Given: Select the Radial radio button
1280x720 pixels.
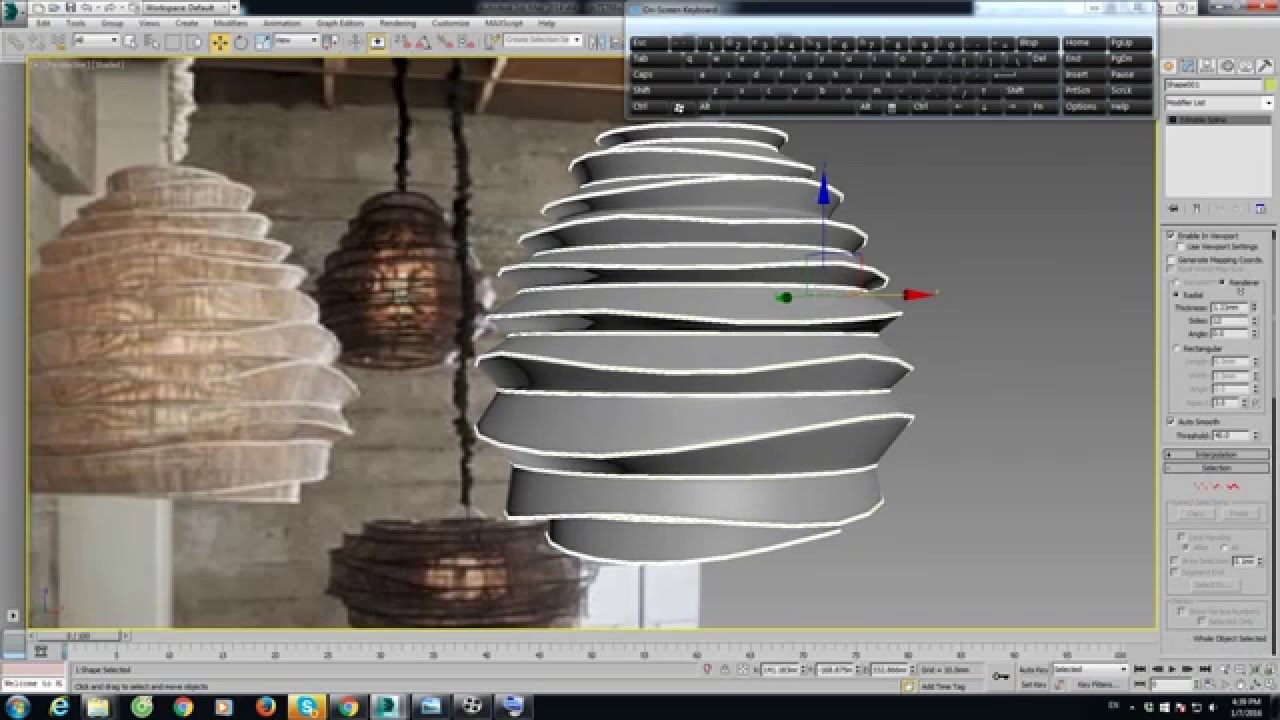Looking at the screenshot, I should (1176, 295).
